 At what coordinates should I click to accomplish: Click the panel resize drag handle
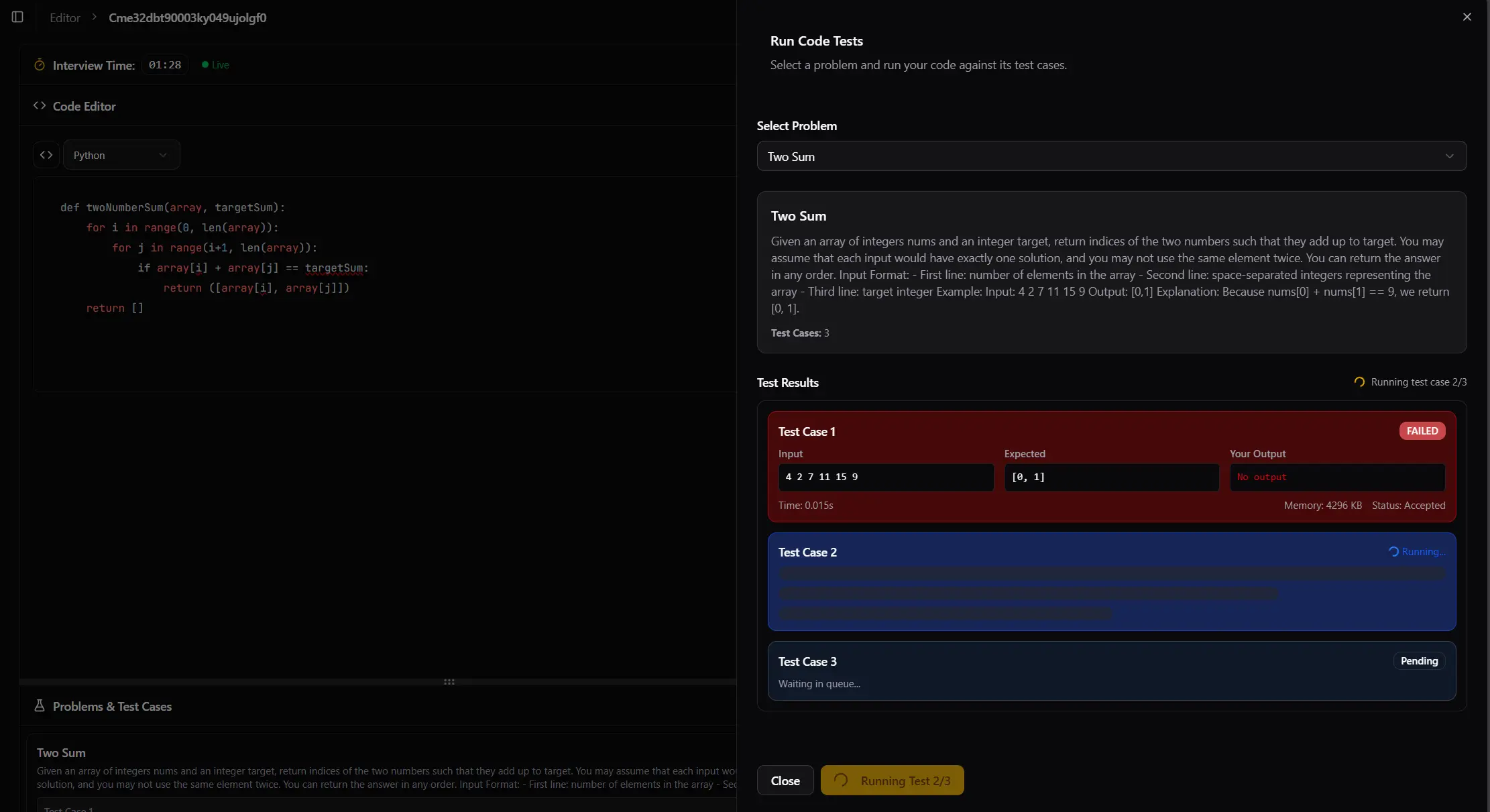point(449,682)
